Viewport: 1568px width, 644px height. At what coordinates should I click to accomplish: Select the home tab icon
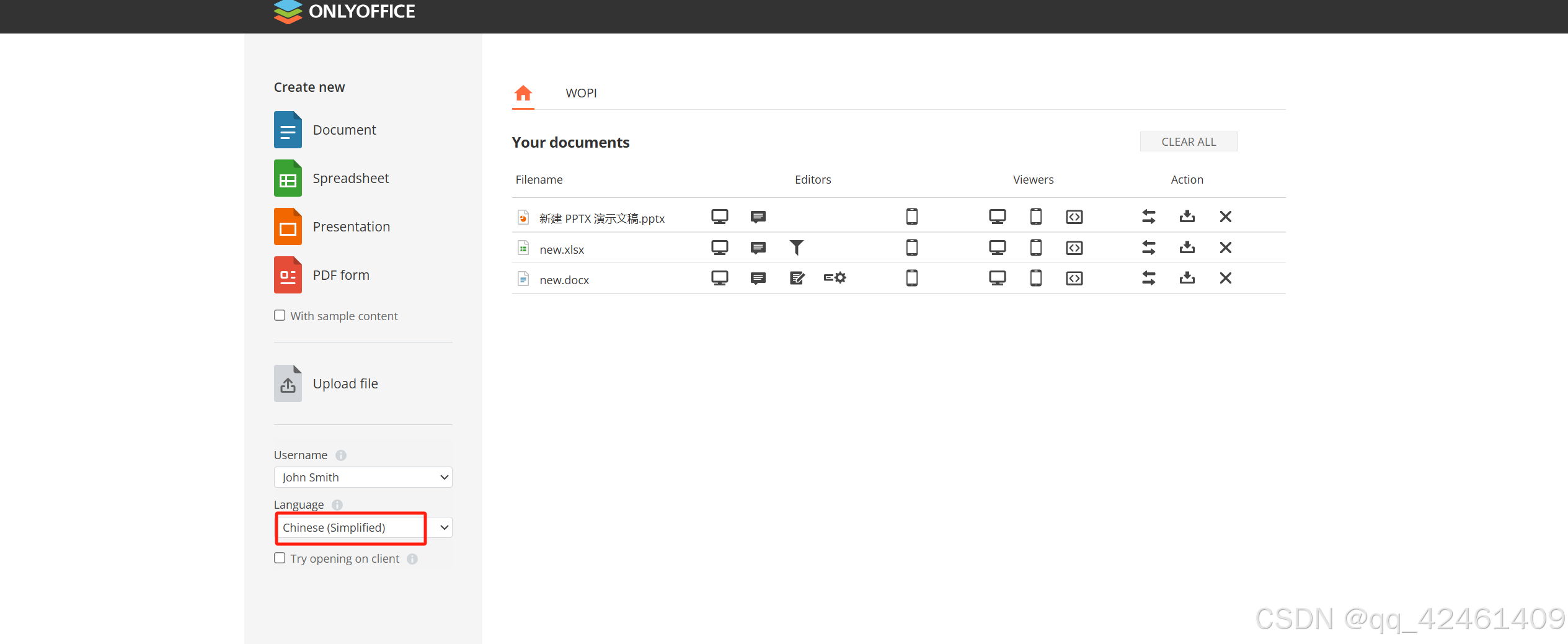pos(523,93)
